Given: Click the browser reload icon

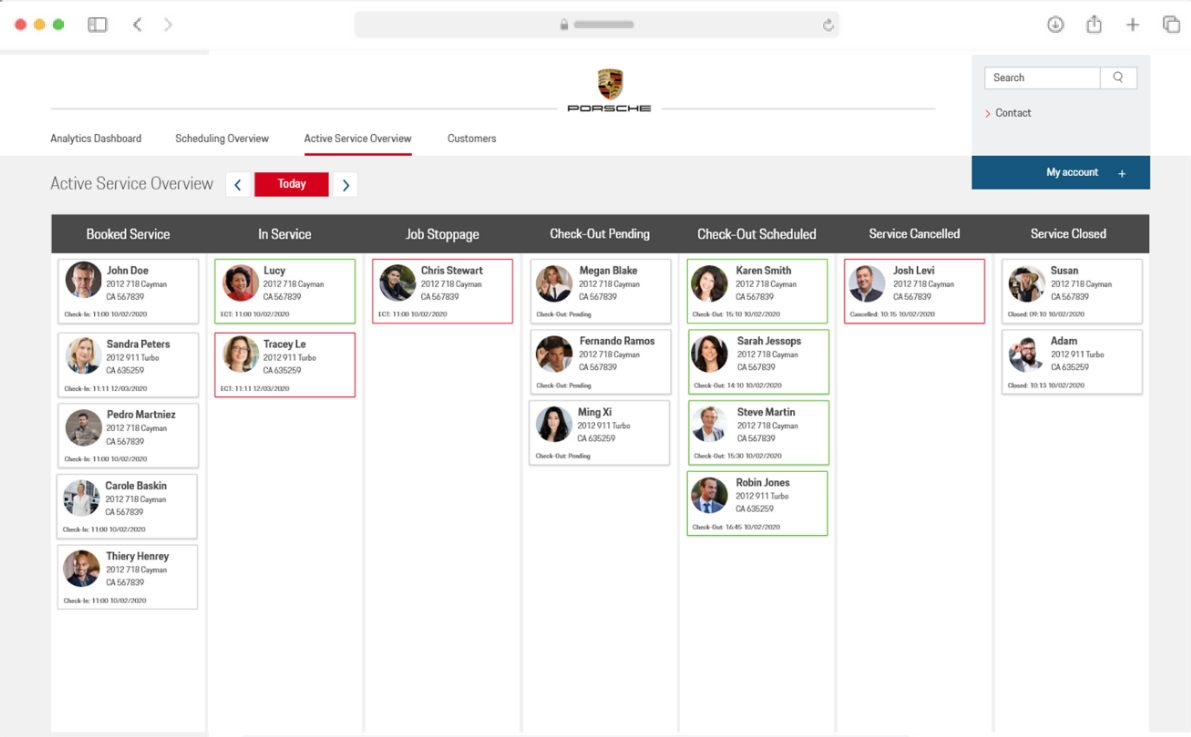Looking at the screenshot, I should (828, 25).
